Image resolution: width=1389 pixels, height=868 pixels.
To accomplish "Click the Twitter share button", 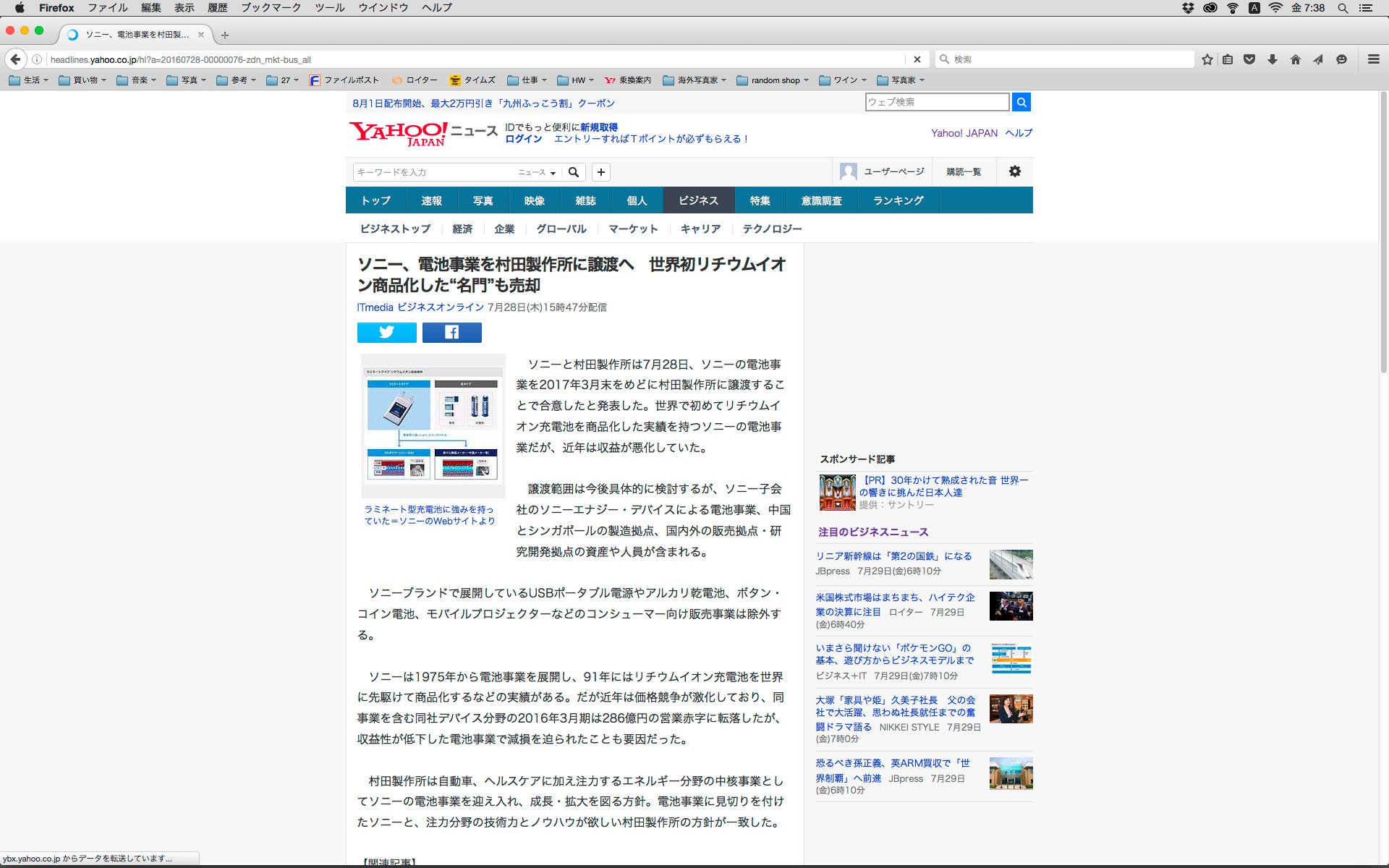I will 386,332.
